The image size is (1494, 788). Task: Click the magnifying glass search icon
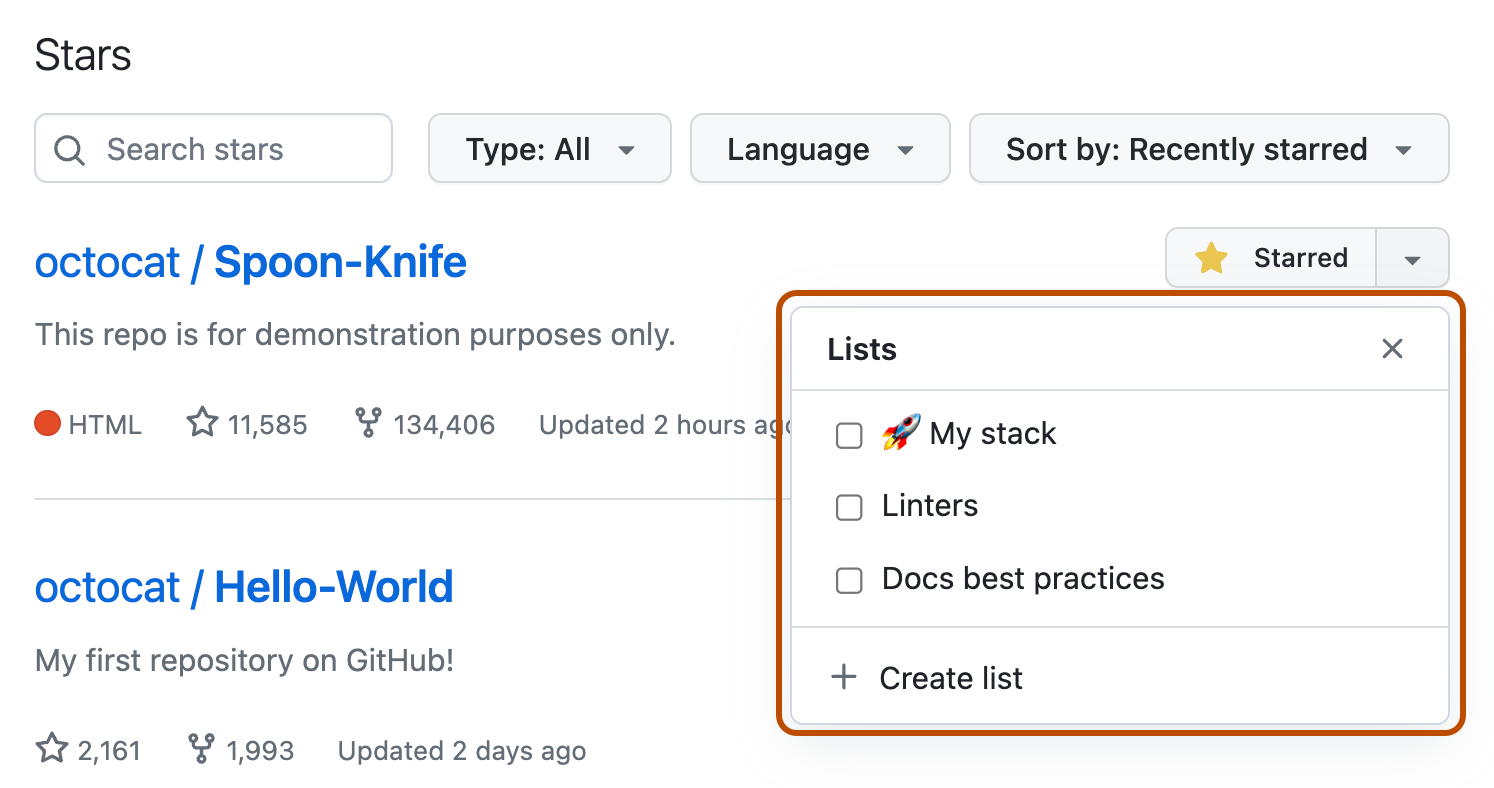coord(69,148)
